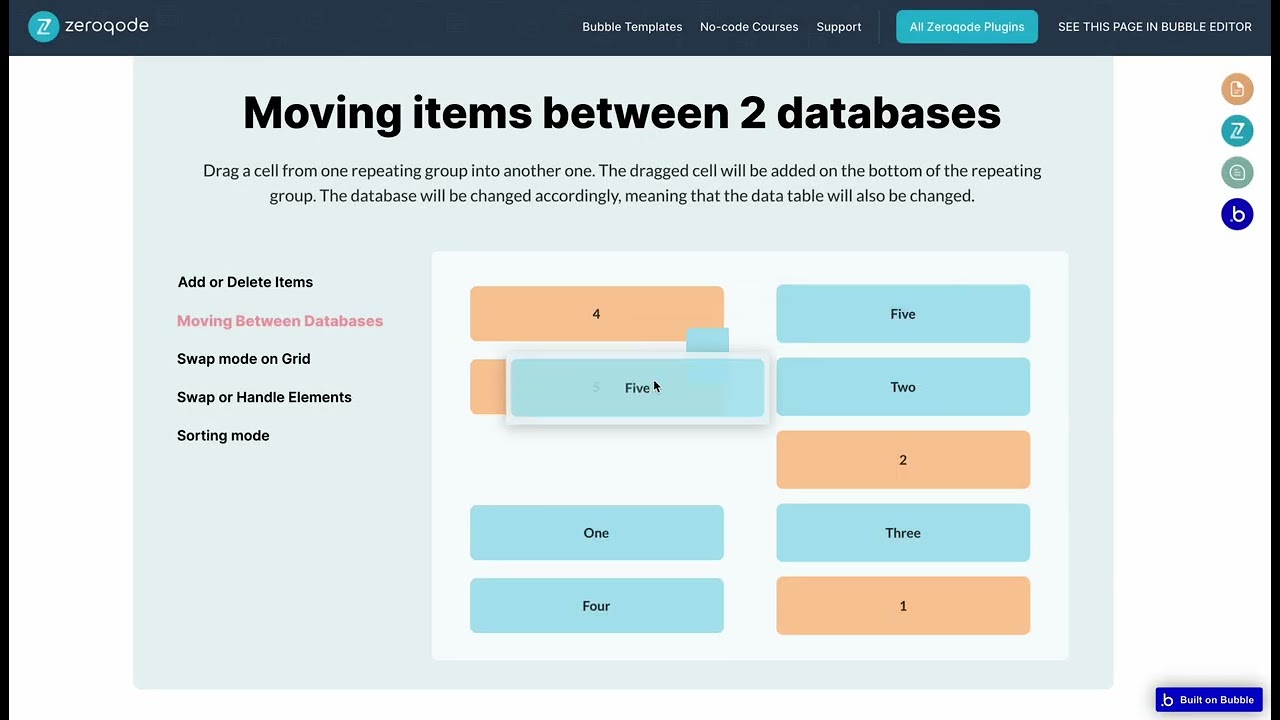This screenshot has width=1280, height=720.
Task: Select the blue Four cell
Action: point(597,606)
